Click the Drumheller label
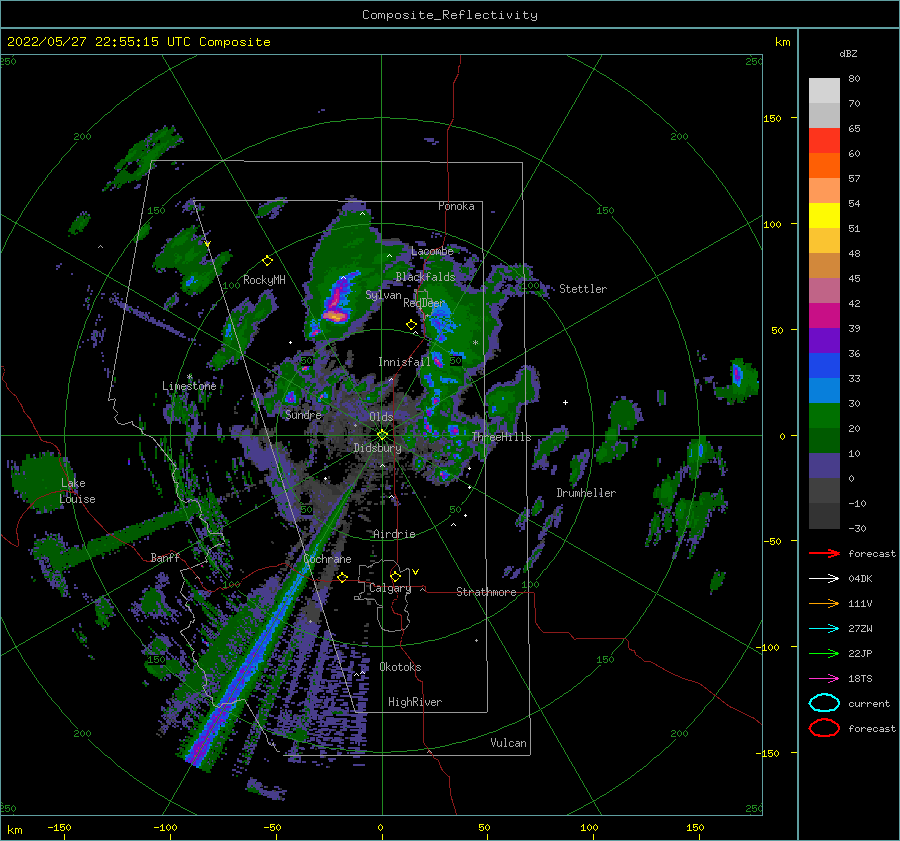 pos(586,493)
